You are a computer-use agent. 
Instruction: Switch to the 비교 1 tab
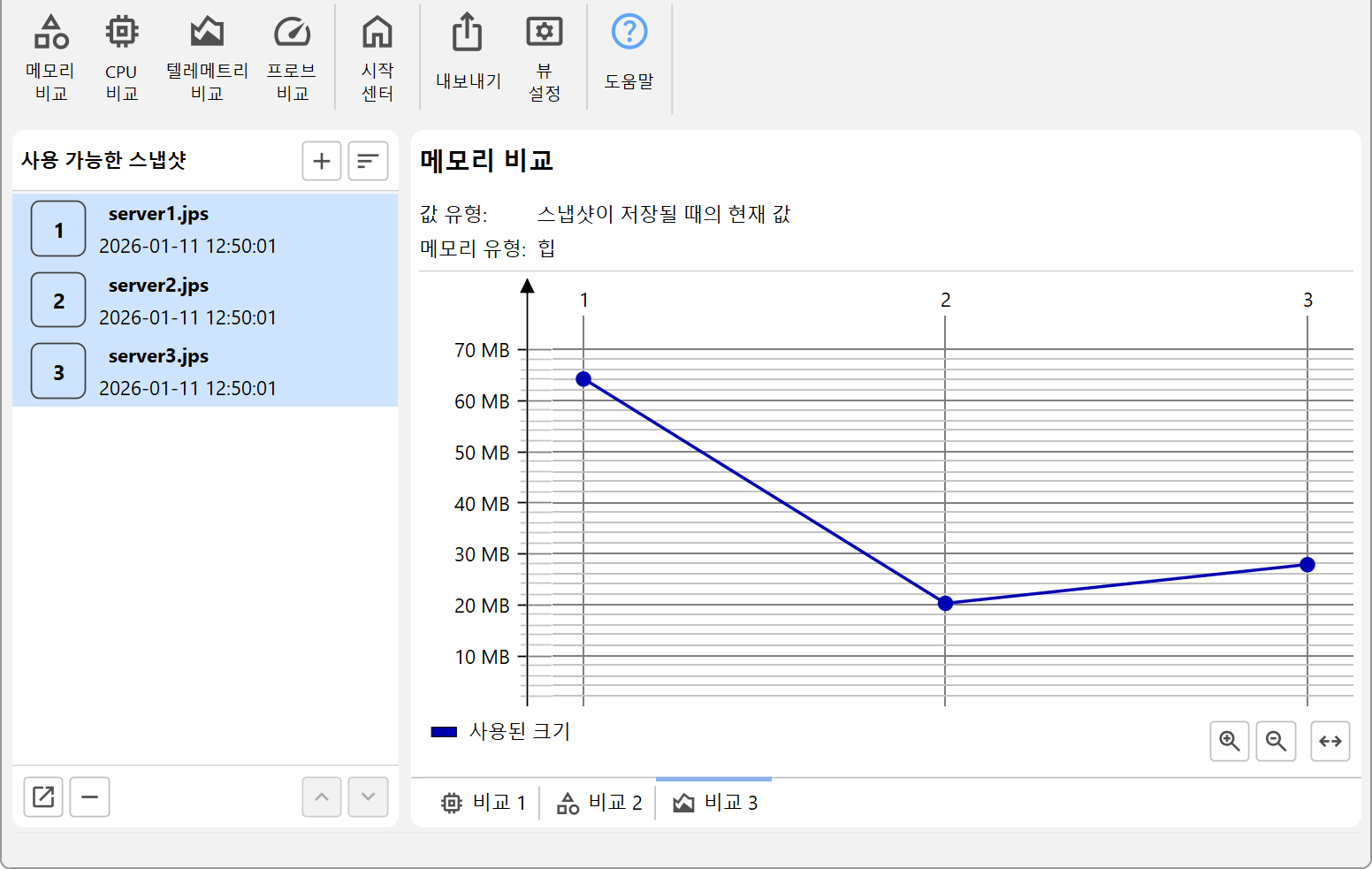(484, 803)
